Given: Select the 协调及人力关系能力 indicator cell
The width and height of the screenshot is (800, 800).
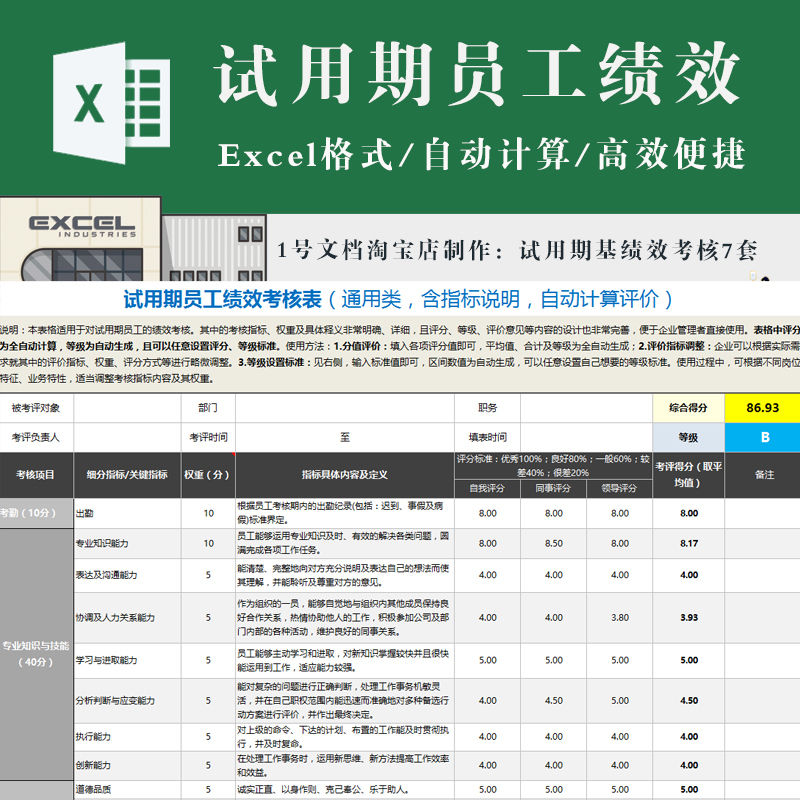Looking at the screenshot, I should (x=127, y=618).
